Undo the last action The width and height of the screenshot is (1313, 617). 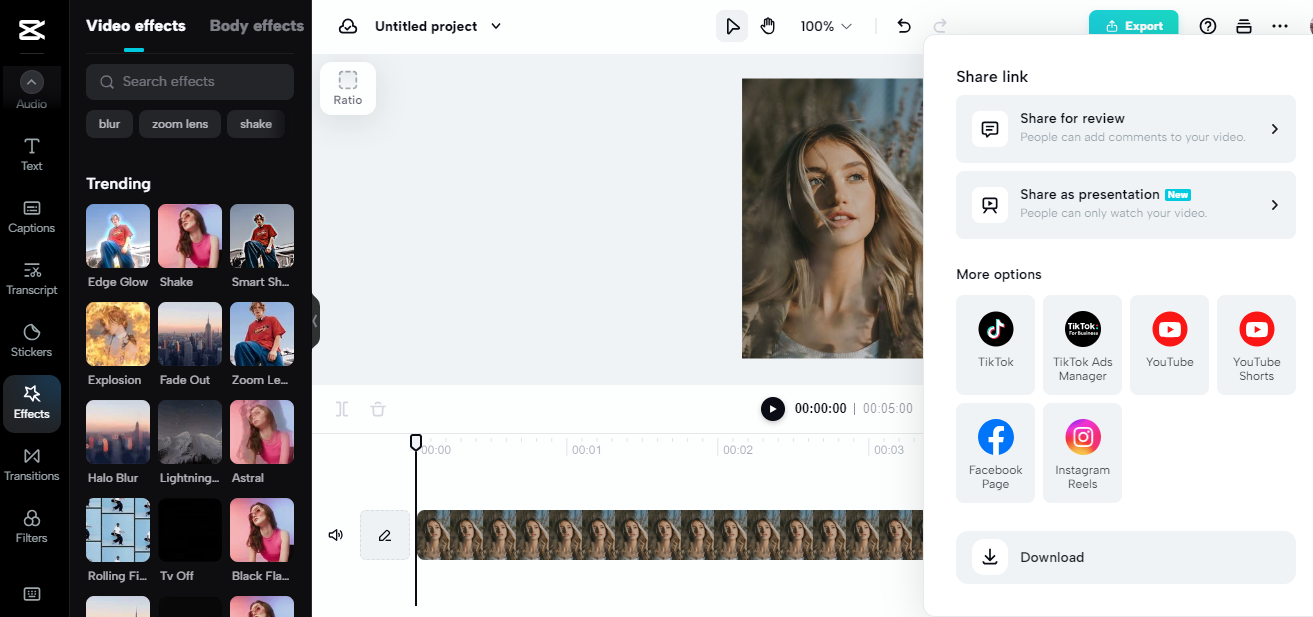coord(904,26)
